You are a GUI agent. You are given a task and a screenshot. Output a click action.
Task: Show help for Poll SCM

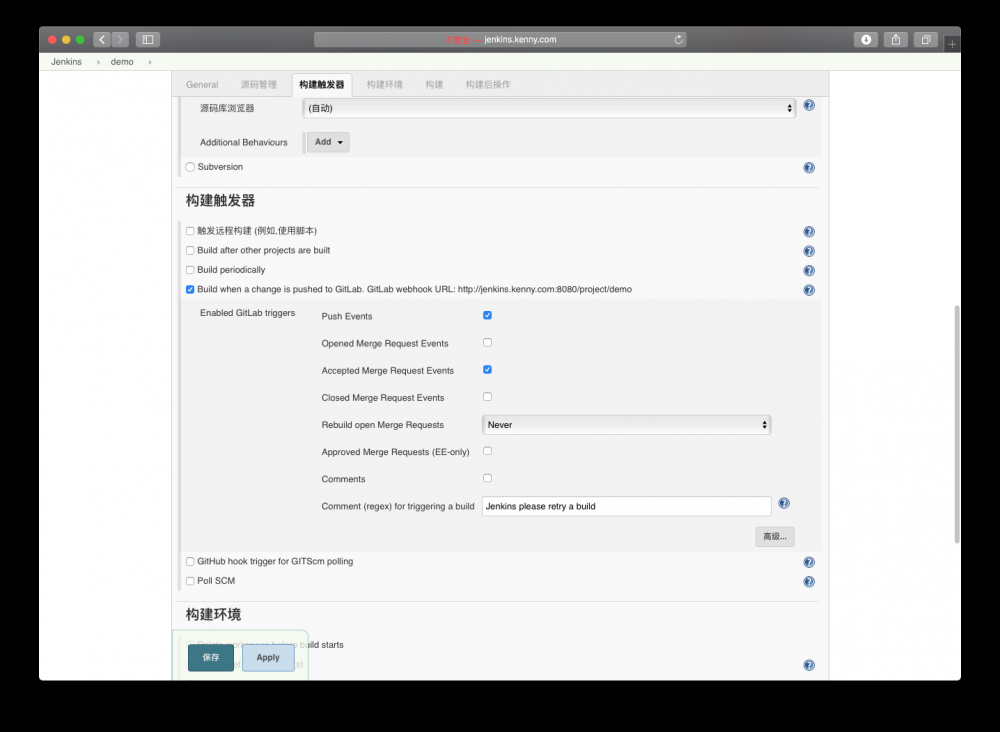coord(809,582)
